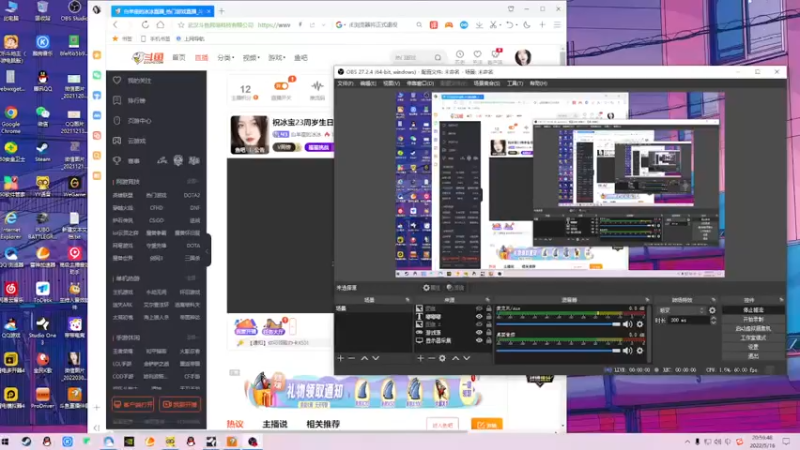Viewport: 800px width, 450px height.
Task: Remove selected scene with the minus icon
Action: tap(352, 358)
